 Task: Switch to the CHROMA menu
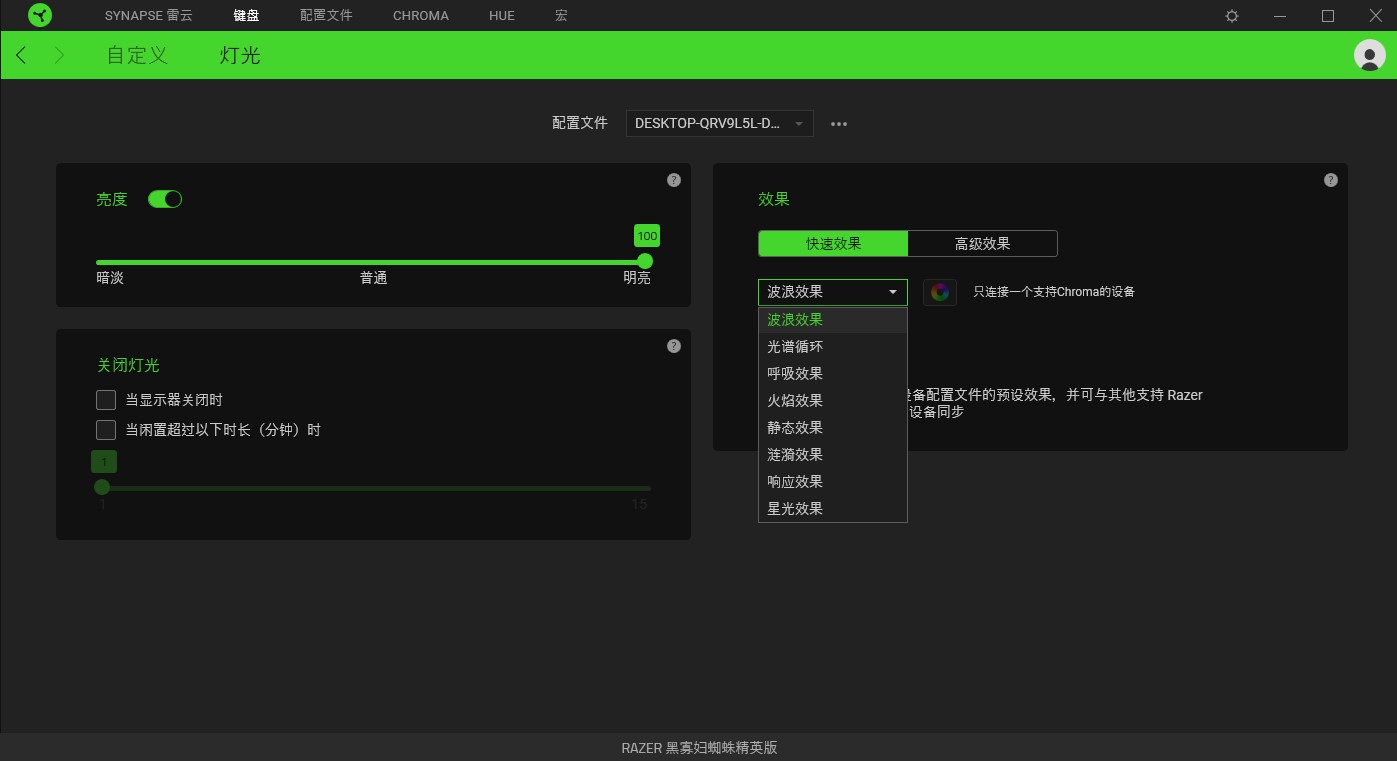coord(420,15)
